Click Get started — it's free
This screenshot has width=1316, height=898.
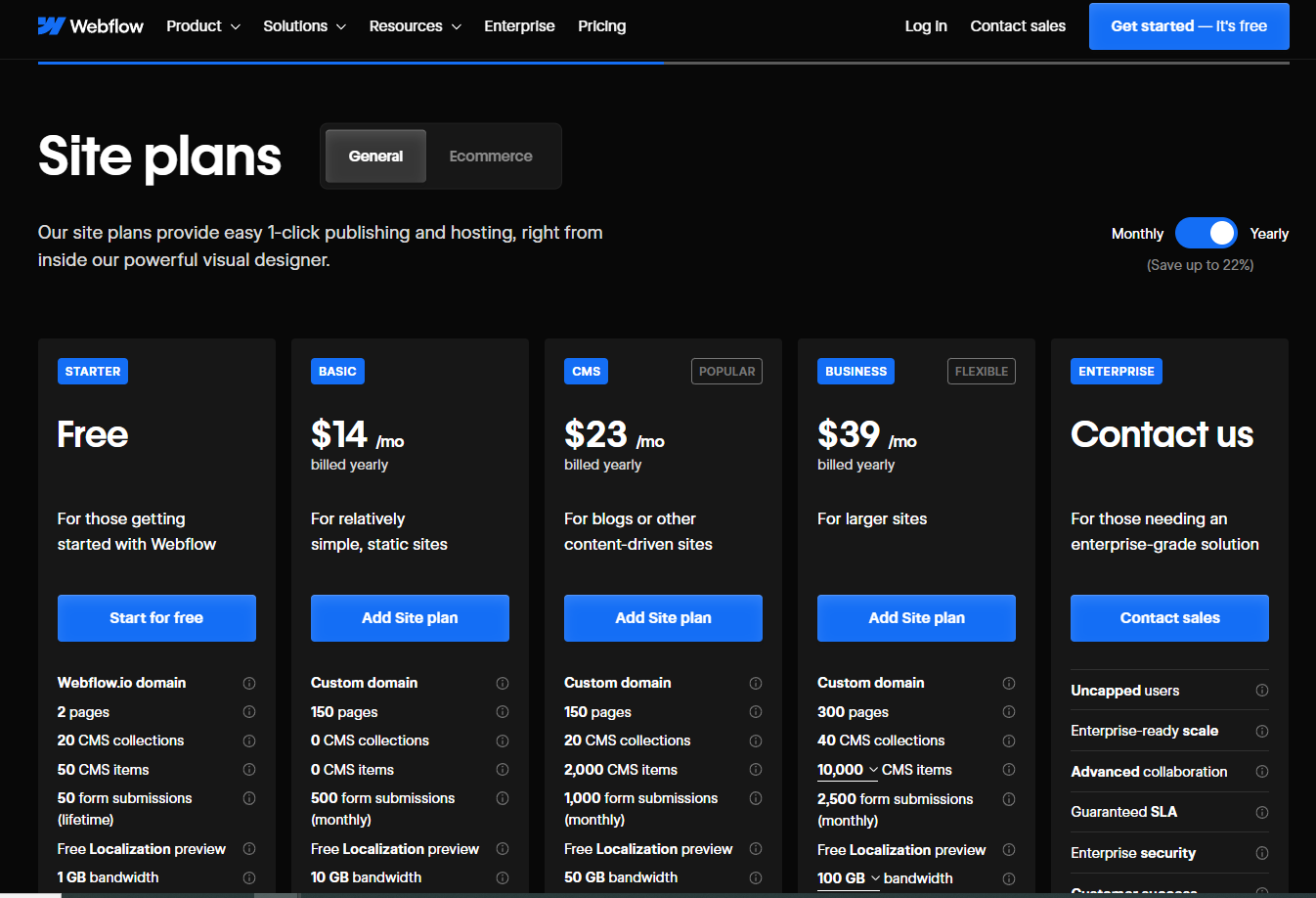(1189, 26)
